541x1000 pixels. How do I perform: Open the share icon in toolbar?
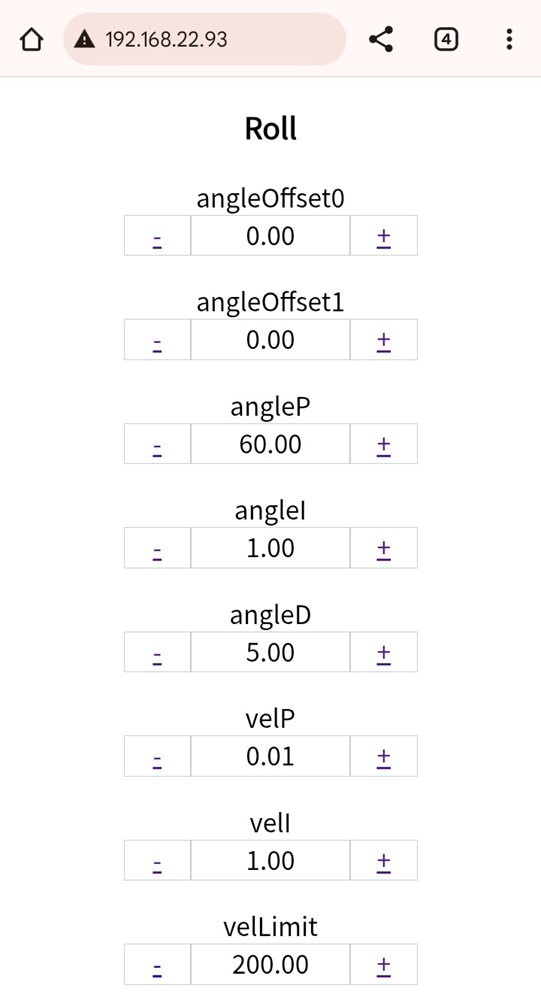pos(381,40)
